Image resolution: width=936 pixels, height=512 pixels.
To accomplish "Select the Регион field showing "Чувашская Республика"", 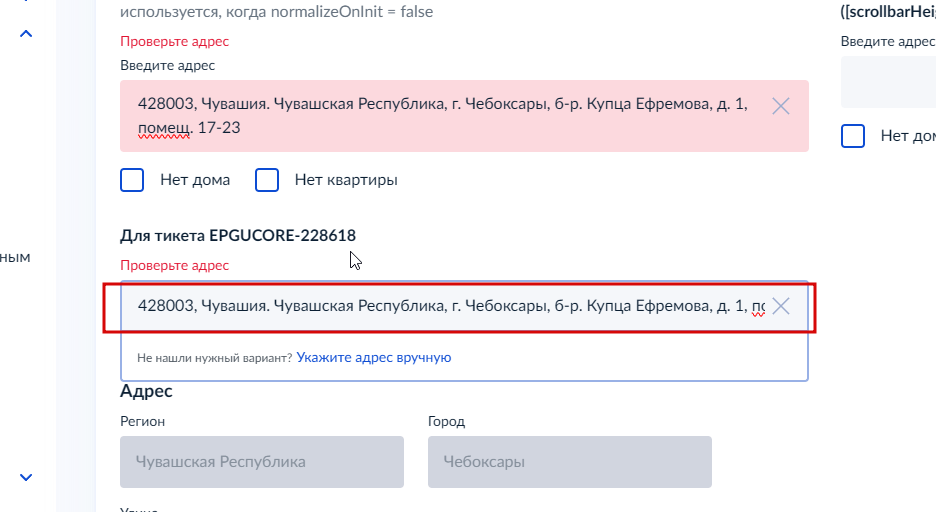I will point(262,462).
